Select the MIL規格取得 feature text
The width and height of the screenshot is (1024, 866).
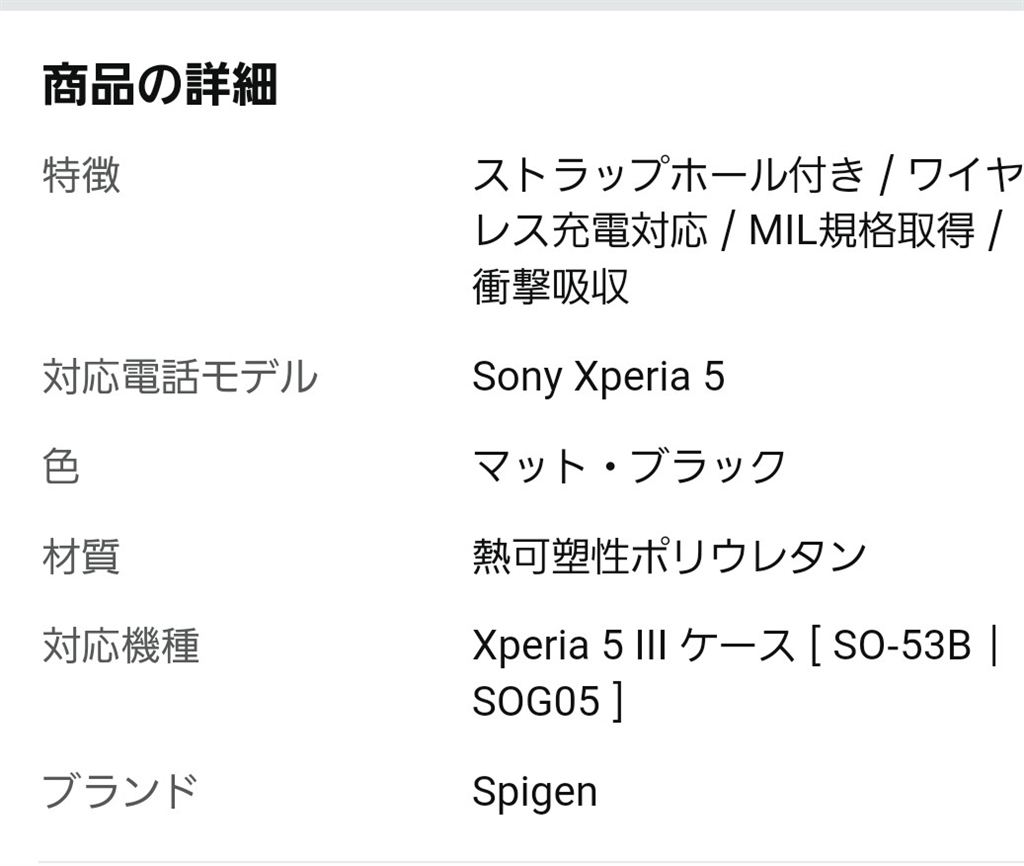(862, 231)
